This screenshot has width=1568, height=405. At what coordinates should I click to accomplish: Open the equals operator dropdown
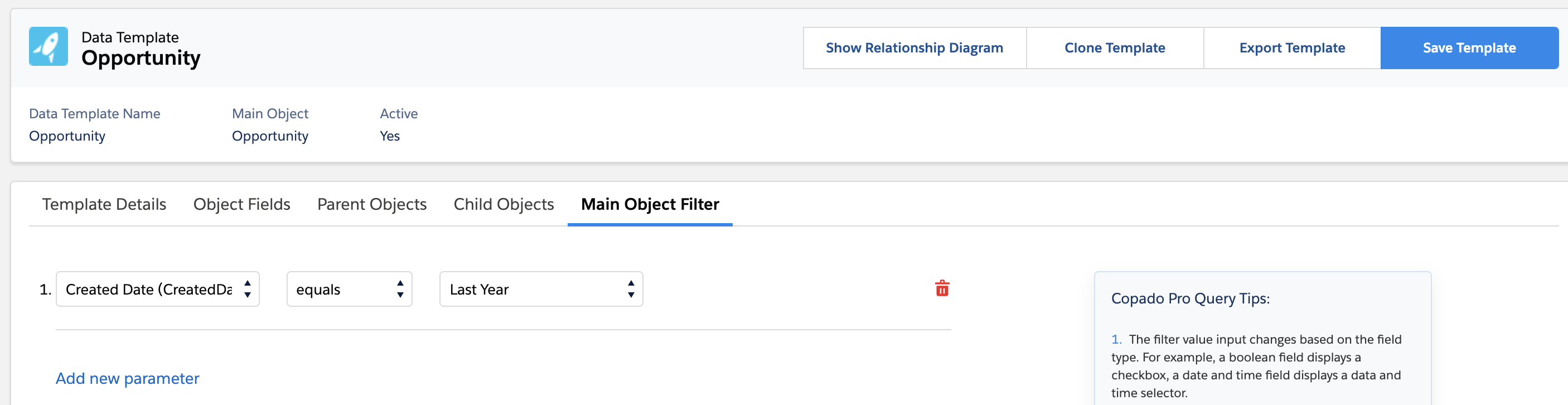(350, 290)
